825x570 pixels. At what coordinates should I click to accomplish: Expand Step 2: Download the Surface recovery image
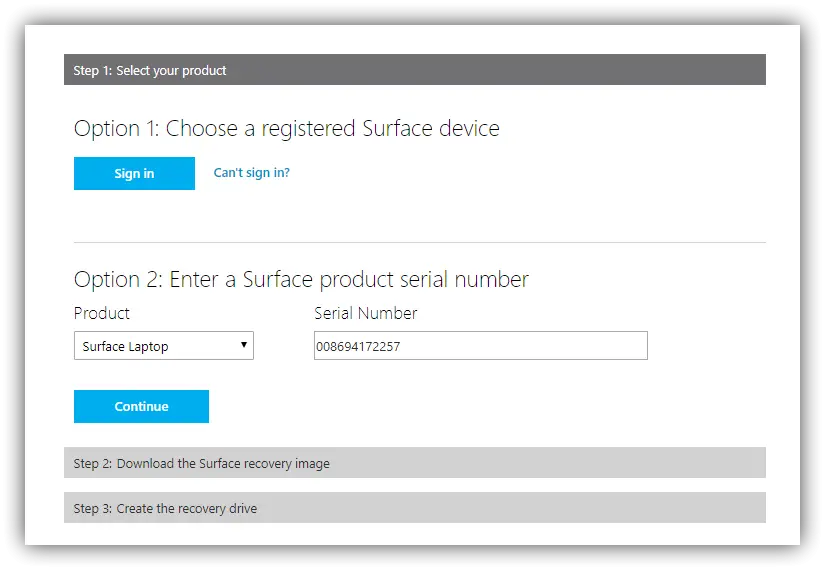[414, 463]
